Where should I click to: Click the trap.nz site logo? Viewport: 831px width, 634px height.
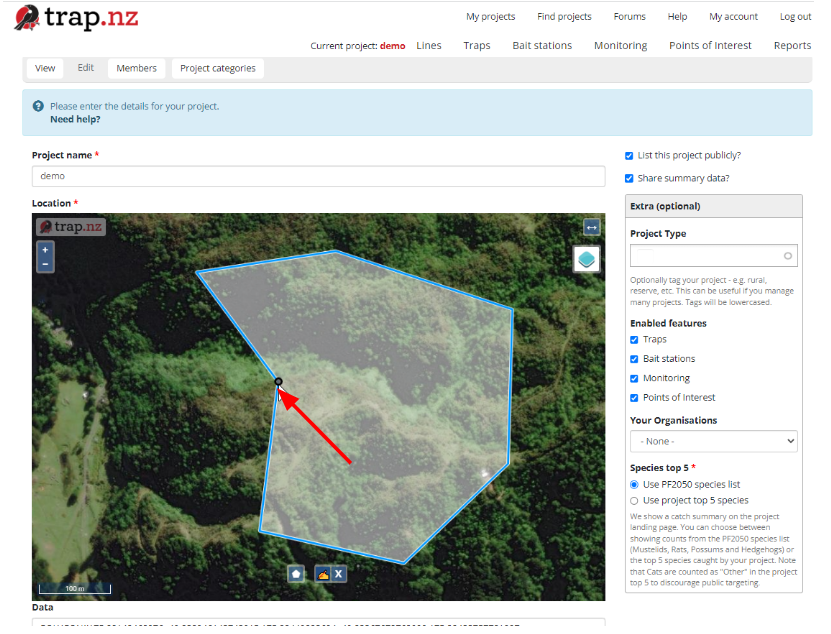[x=76, y=17]
